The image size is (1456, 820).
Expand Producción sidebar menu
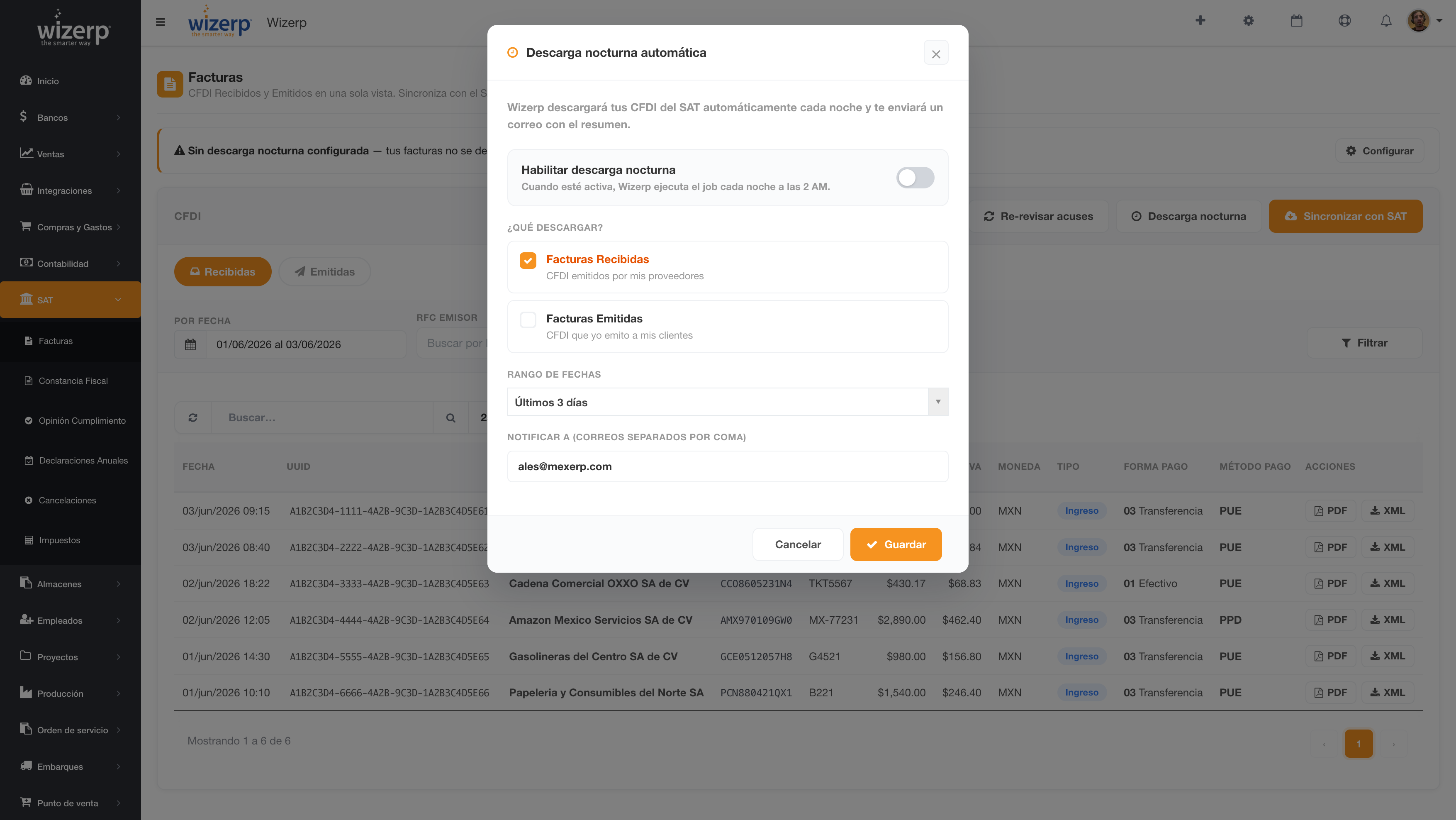(x=70, y=693)
